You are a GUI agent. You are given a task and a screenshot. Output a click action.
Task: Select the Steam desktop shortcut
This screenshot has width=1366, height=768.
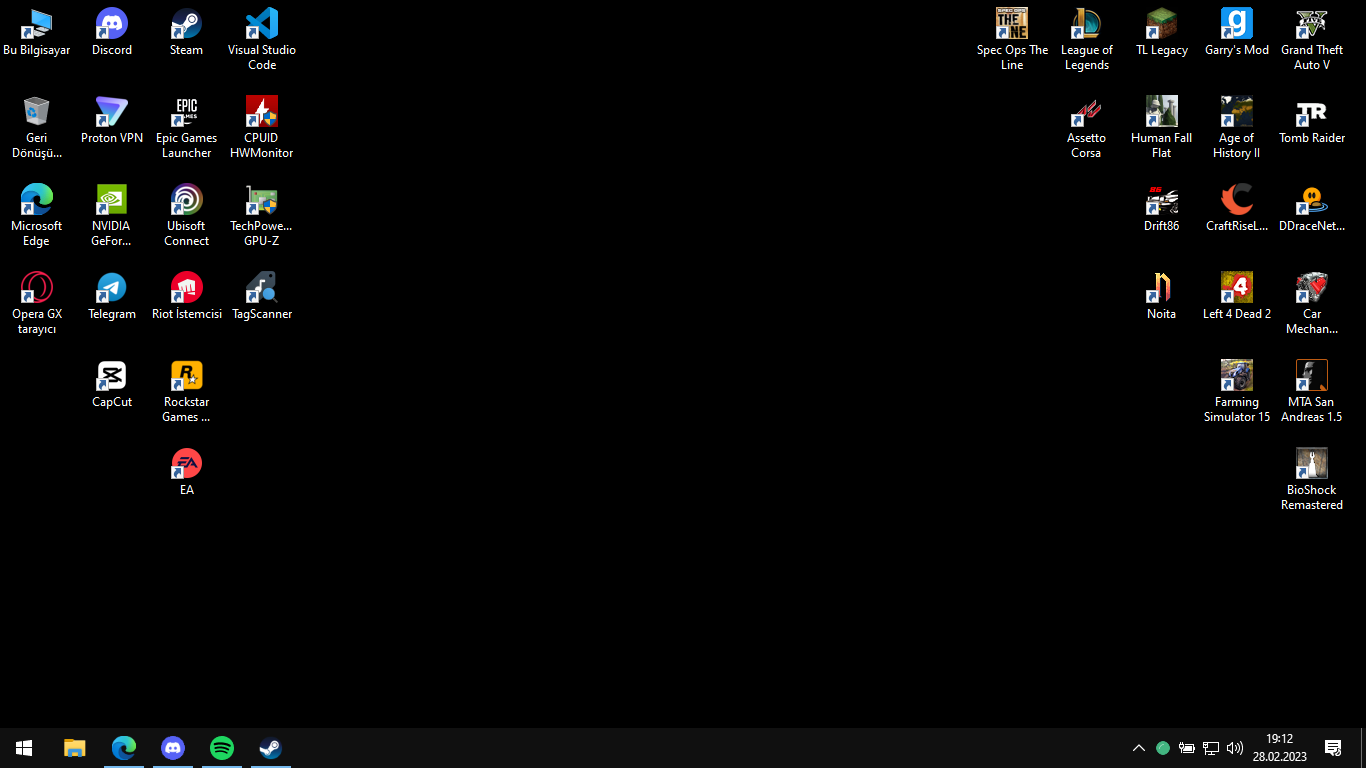(187, 33)
